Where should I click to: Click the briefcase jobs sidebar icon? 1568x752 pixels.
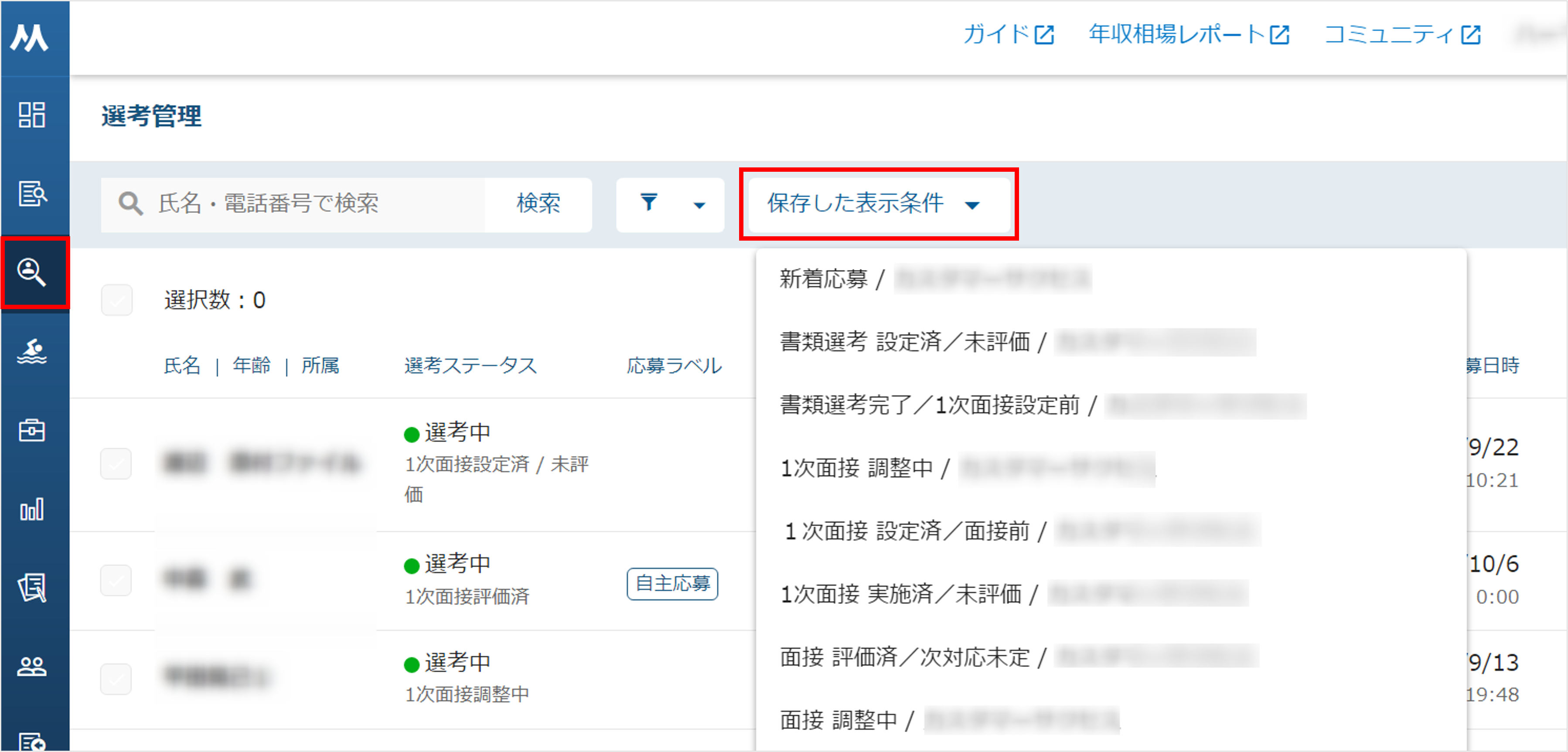coord(32,430)
